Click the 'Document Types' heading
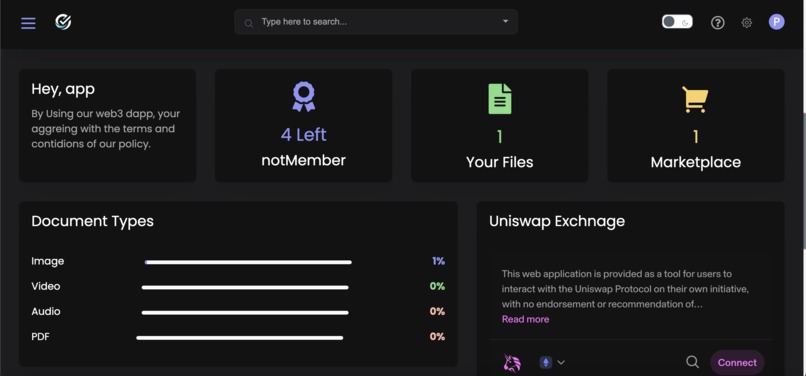The width and height of the screenshot is (806, 376). click(x=93, y=221)
